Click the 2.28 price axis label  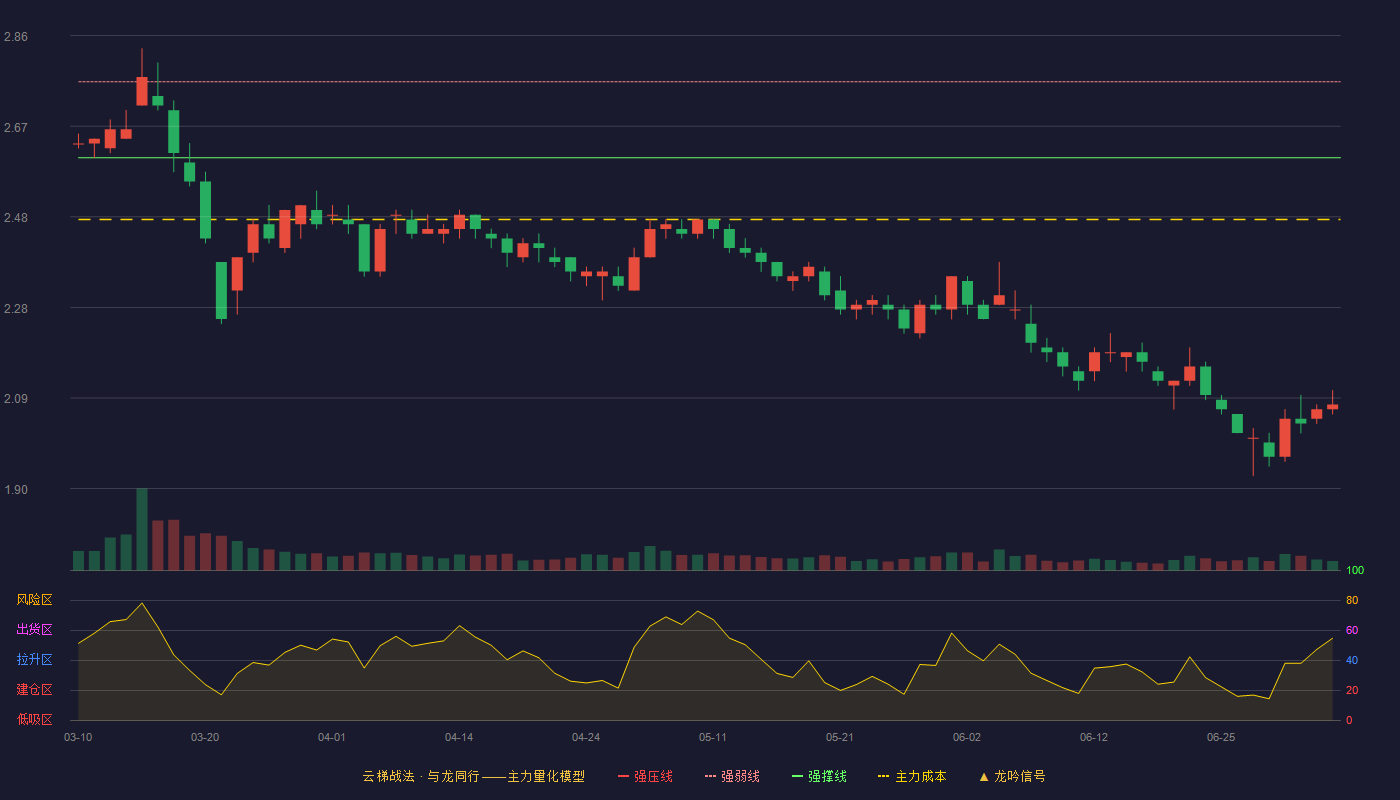[16, 309]
